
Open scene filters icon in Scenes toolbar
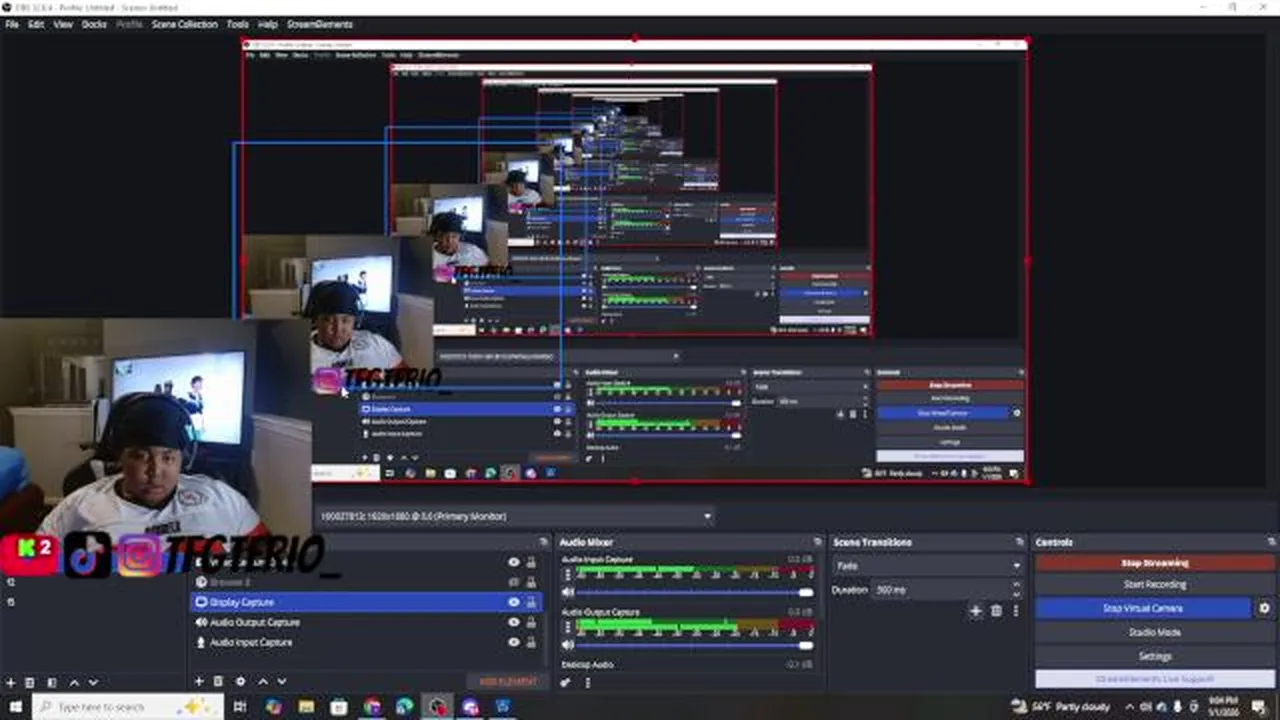coord(52,682)
